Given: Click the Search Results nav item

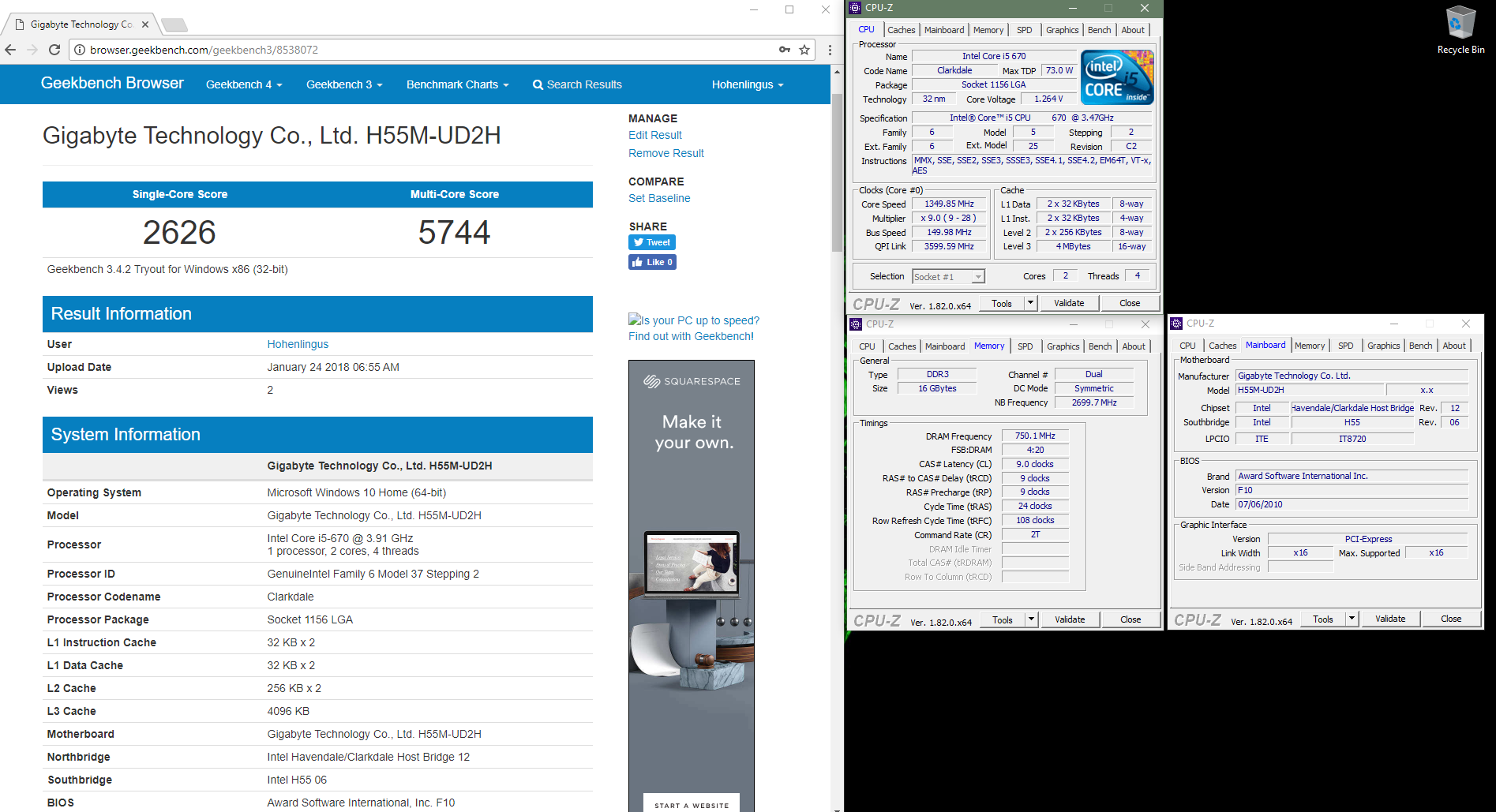Looking at the screenshot, I should [x=577, y=84].
